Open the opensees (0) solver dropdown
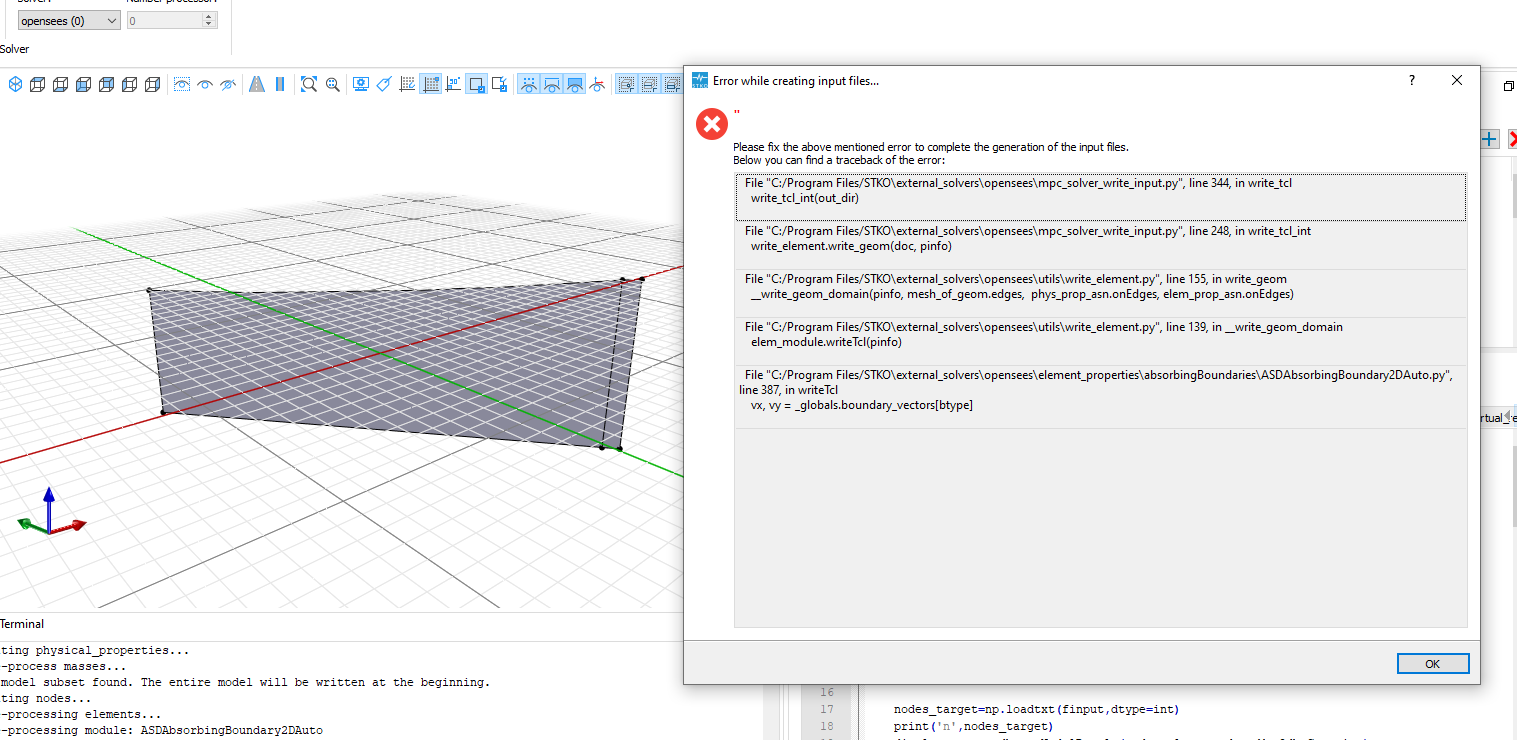The width and height of the screenshot is (1517, 740). (69, 20)
